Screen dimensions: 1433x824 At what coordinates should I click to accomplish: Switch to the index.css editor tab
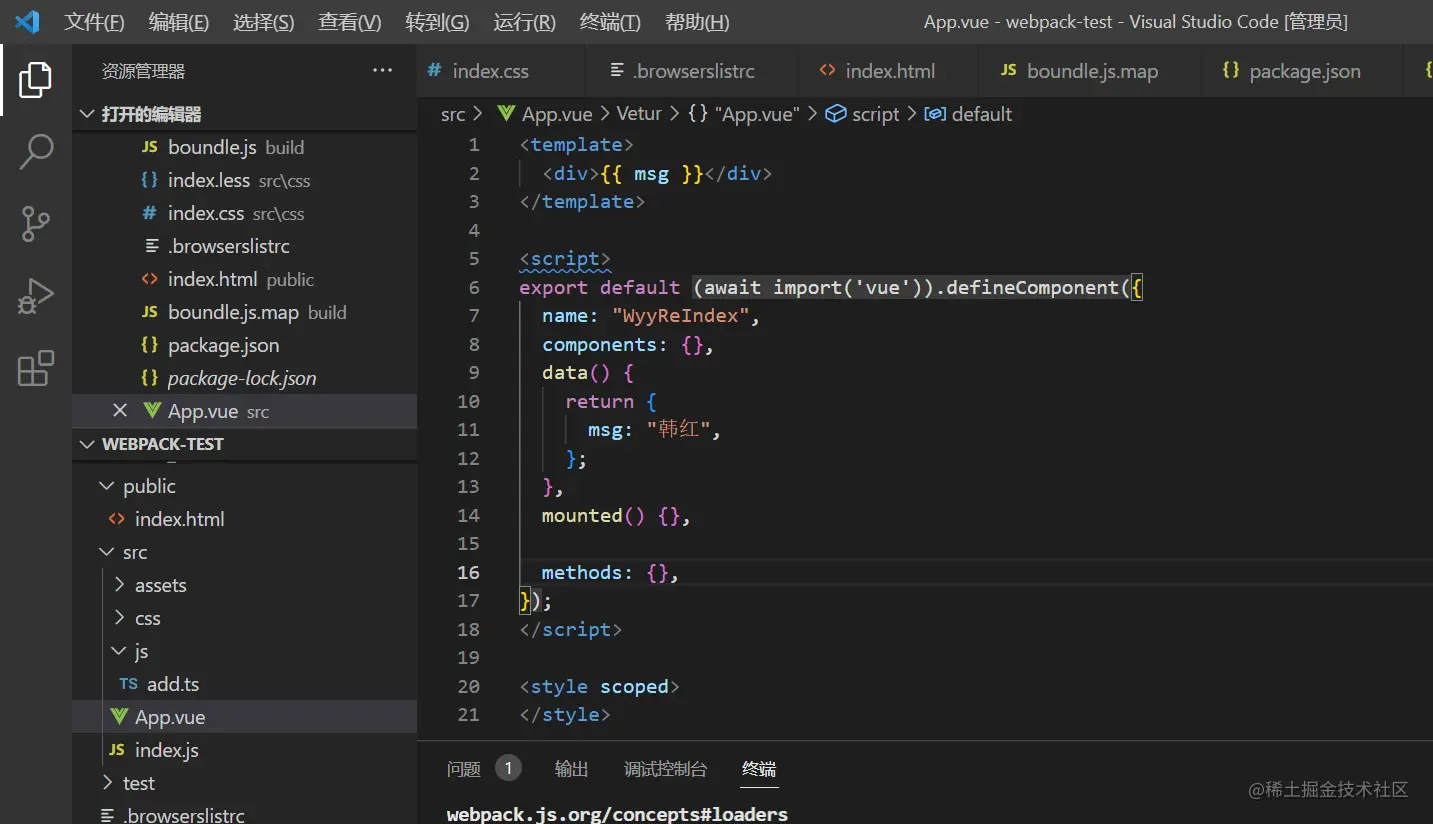(x=501, y=71)
